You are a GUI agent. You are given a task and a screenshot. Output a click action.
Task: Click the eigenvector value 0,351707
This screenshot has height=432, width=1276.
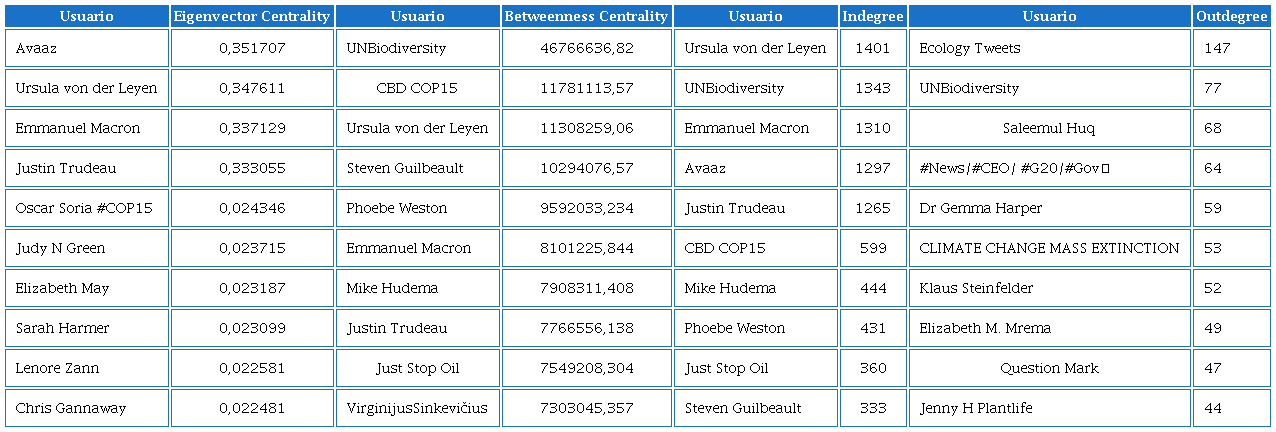[x=252, y=48]
